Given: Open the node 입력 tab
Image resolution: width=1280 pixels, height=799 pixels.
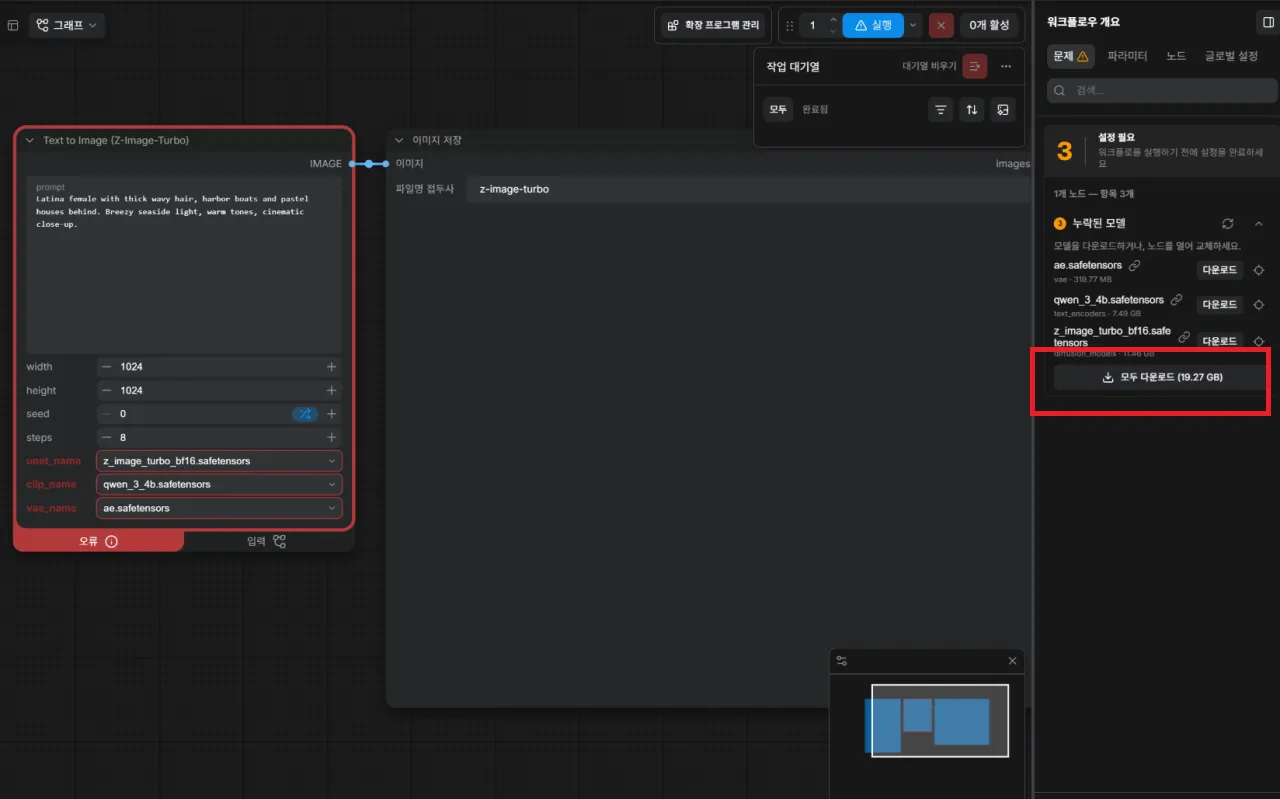Looking at the screenshot, I should click(267, 541).
